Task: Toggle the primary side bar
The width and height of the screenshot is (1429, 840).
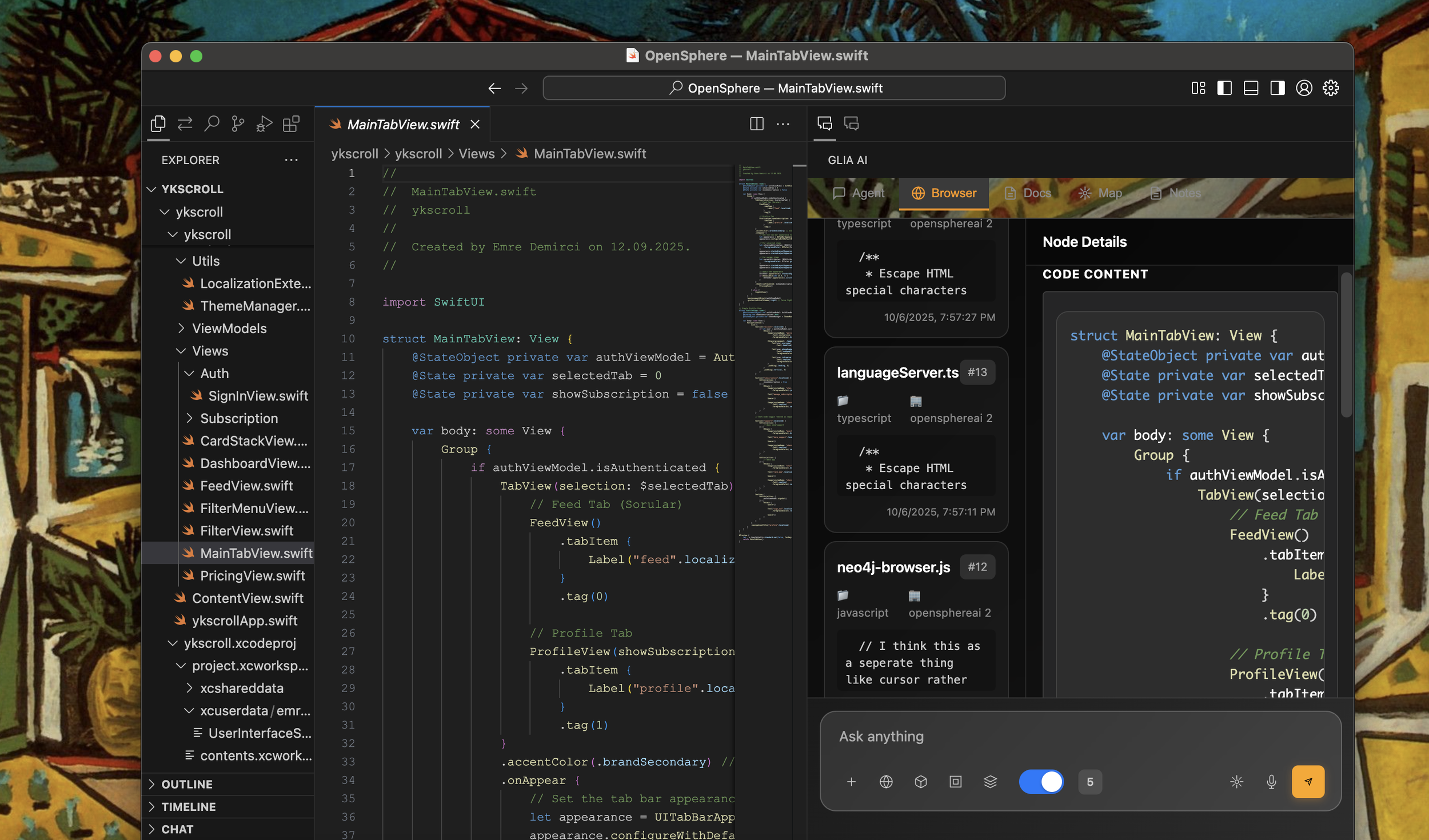Action: click(x=1224, y=87)
